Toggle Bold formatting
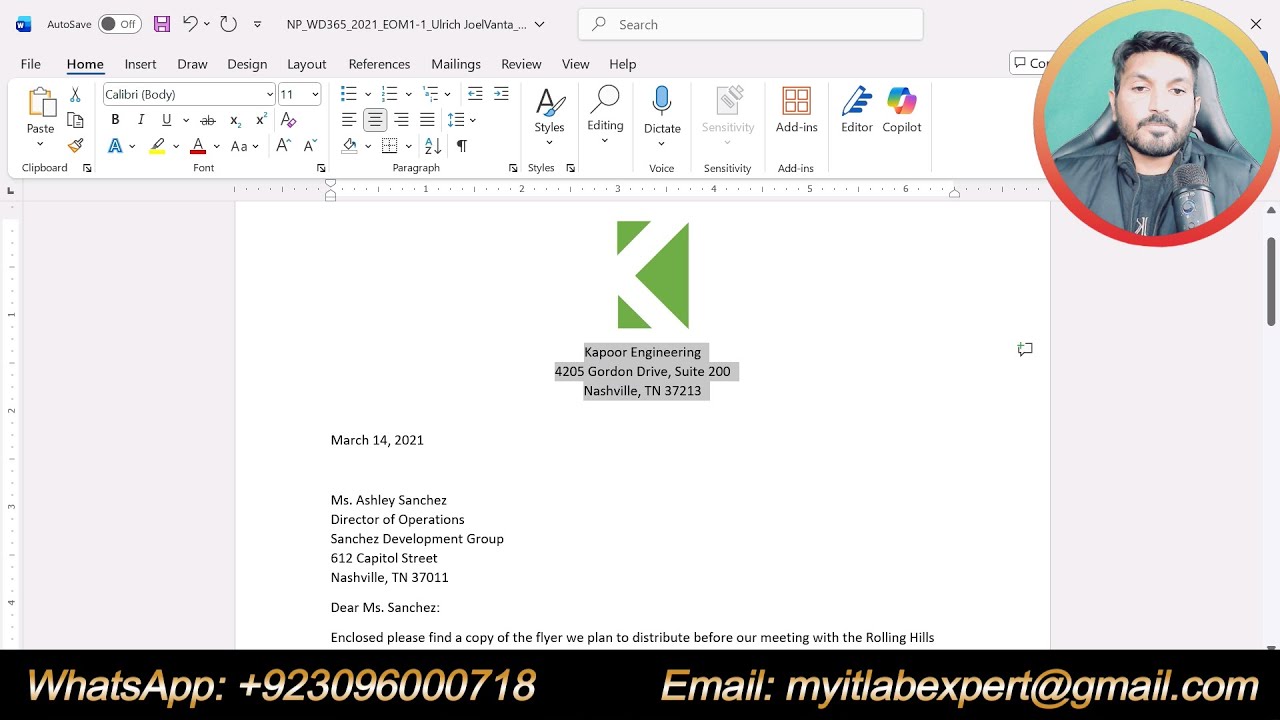 [x=115, y=120]
